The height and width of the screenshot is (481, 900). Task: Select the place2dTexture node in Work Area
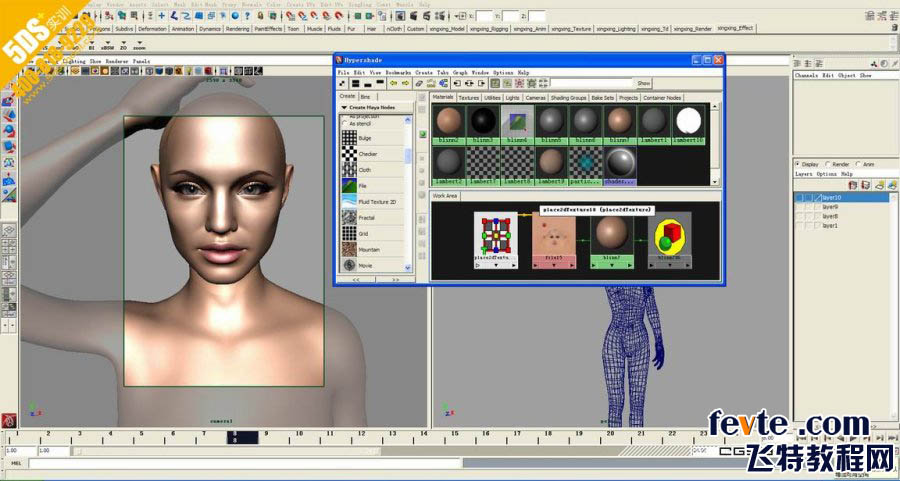[x=497, y=233]
